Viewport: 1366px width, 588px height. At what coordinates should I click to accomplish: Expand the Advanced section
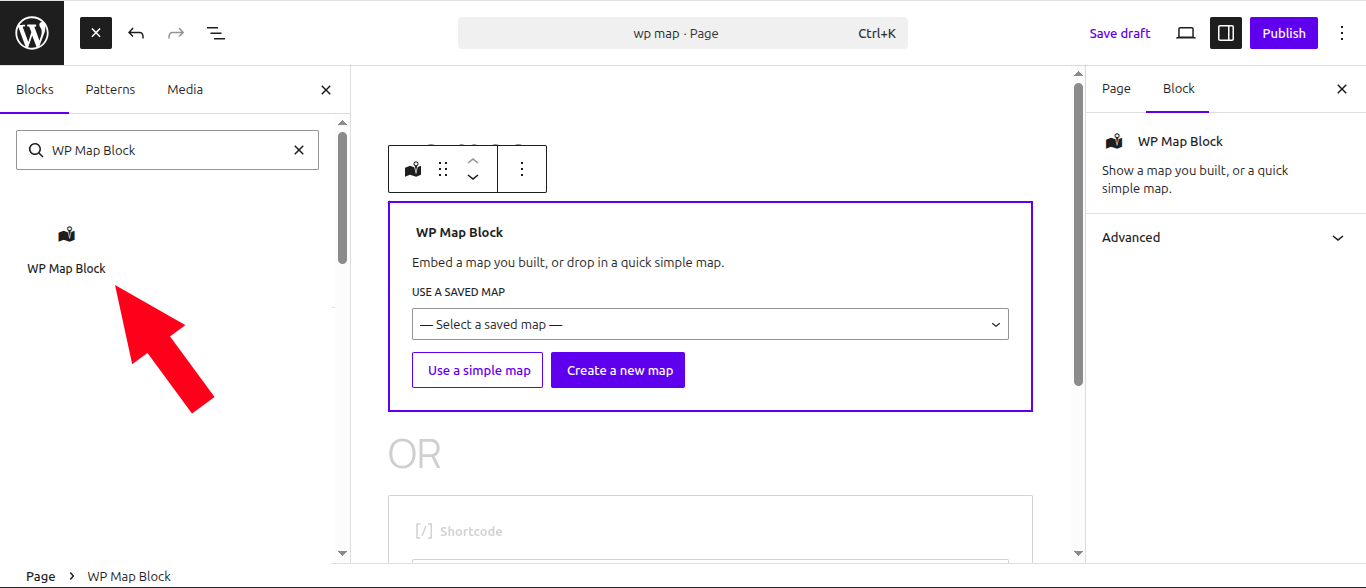[1226, 238]
